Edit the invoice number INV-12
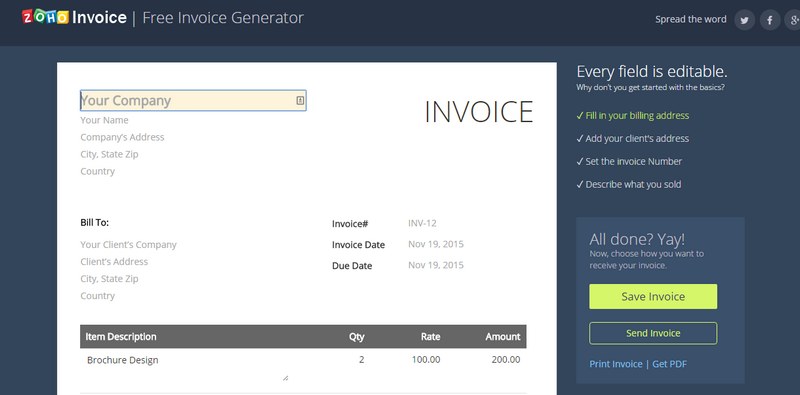This screenshot has width=800, height=395. [422, 223]
